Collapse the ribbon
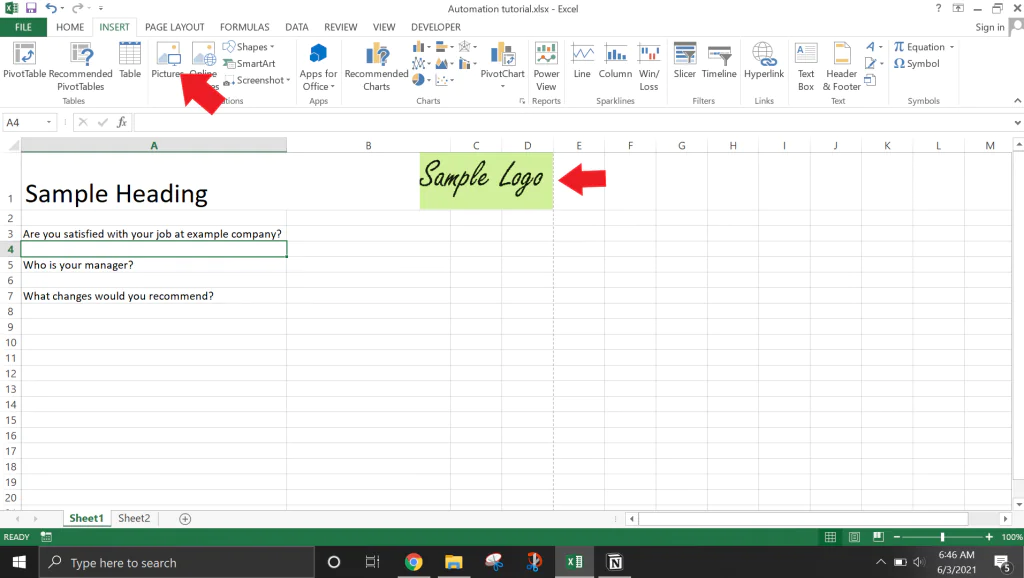1024x578 pixels. 1017,101
